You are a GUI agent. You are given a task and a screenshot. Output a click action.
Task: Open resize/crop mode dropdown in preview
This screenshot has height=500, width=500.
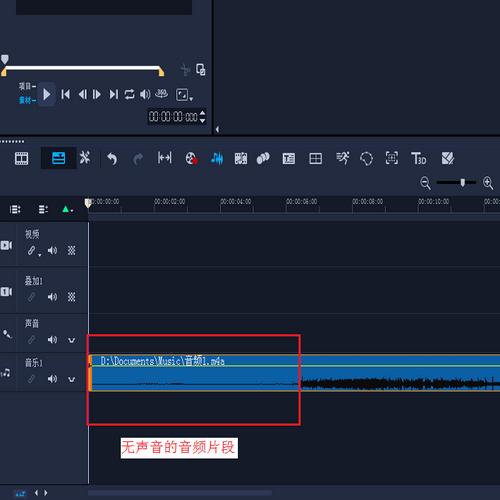[x=184, y=95]
